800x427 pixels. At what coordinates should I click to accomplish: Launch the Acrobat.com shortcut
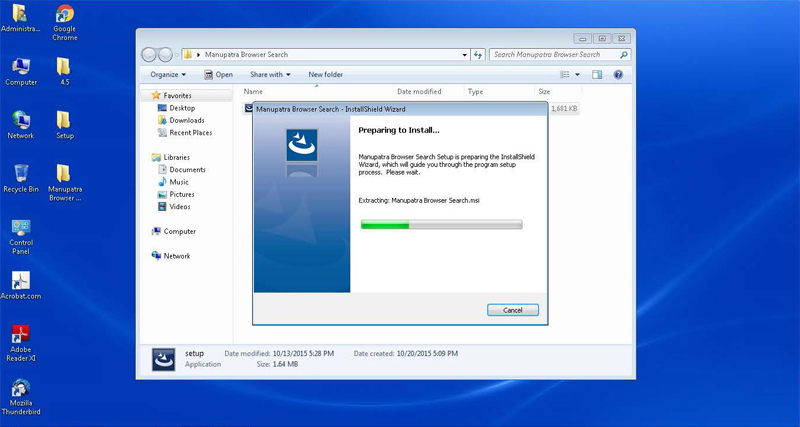[x=20, y=285]
